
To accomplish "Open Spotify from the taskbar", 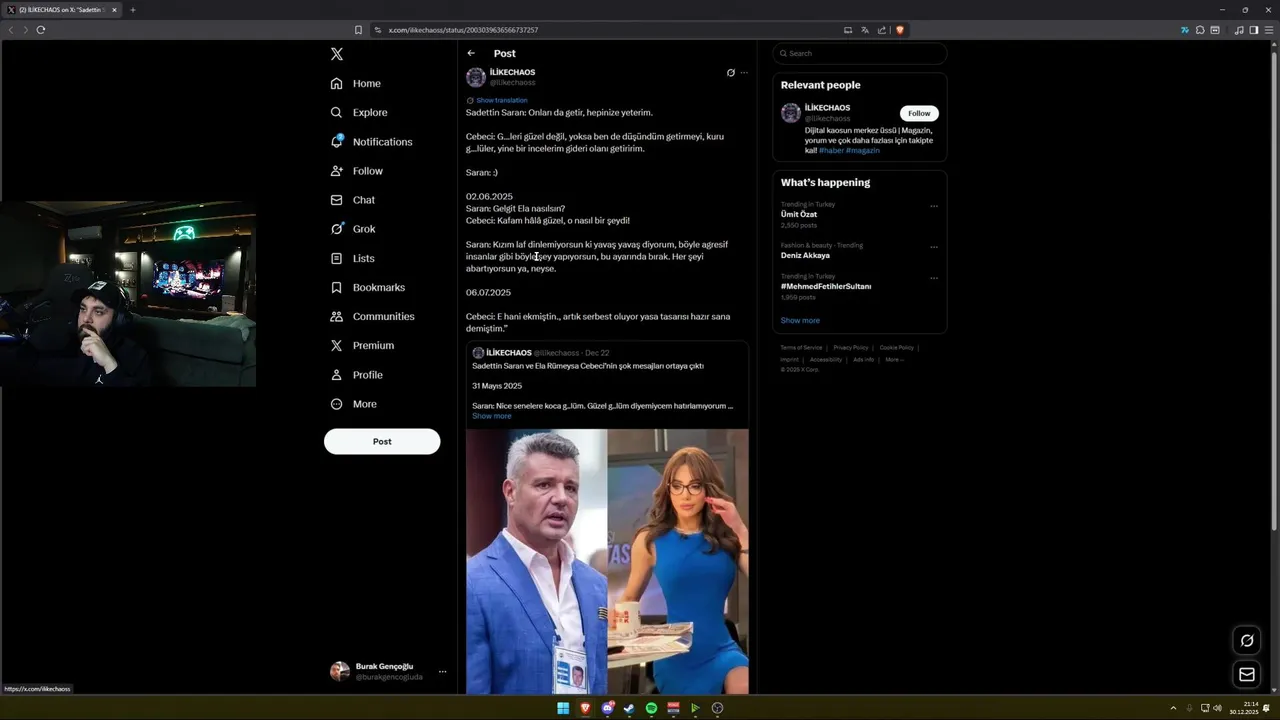I will [651, 708].
